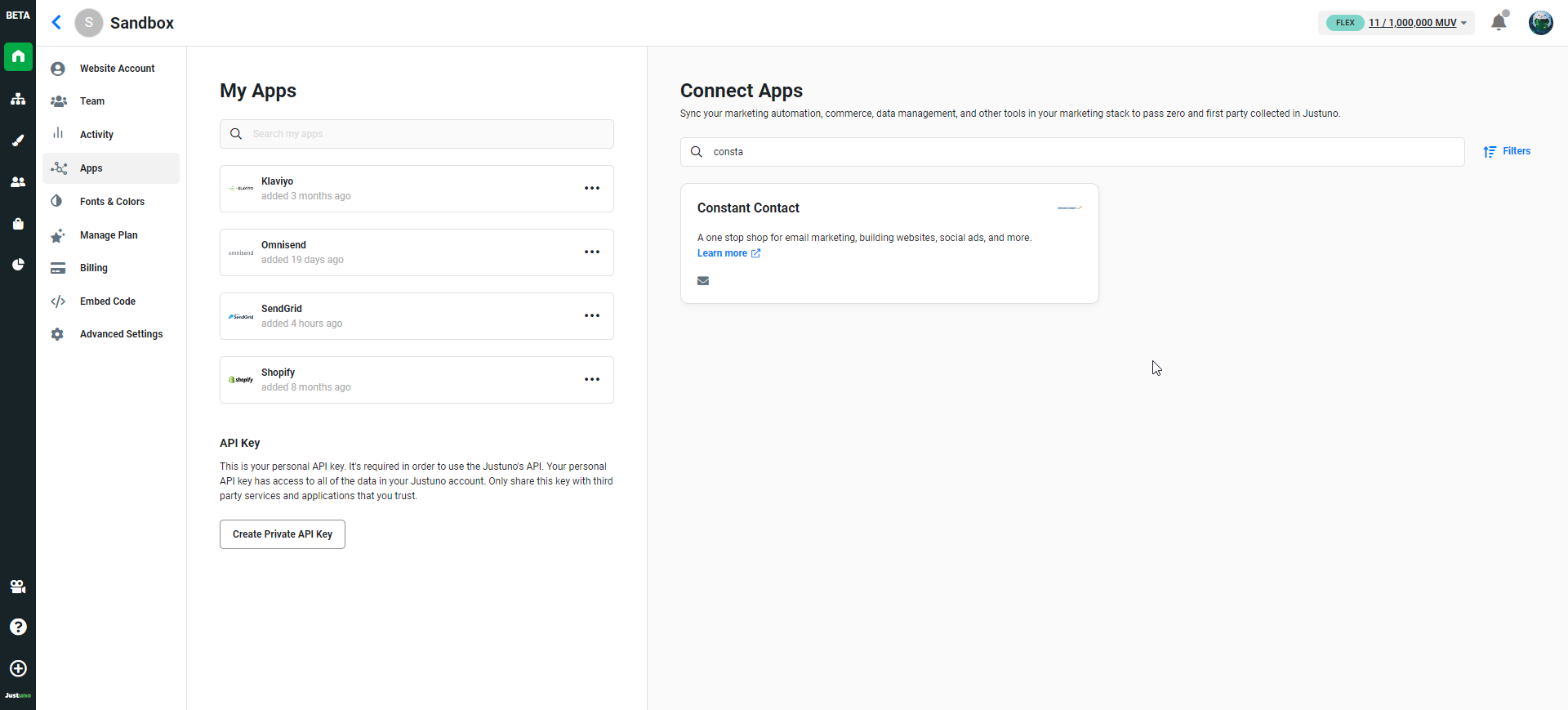Open the Shopify three-dot options menu
This screenshot has height=710, width=1568.
[x=592, y=380]
